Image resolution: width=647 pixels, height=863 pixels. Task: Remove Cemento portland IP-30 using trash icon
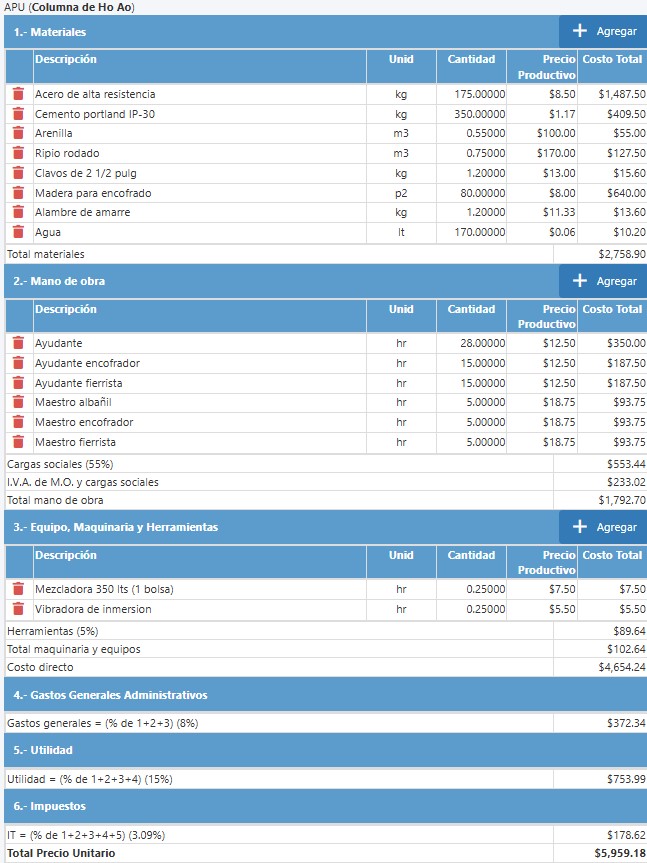(x=18, y=114)
